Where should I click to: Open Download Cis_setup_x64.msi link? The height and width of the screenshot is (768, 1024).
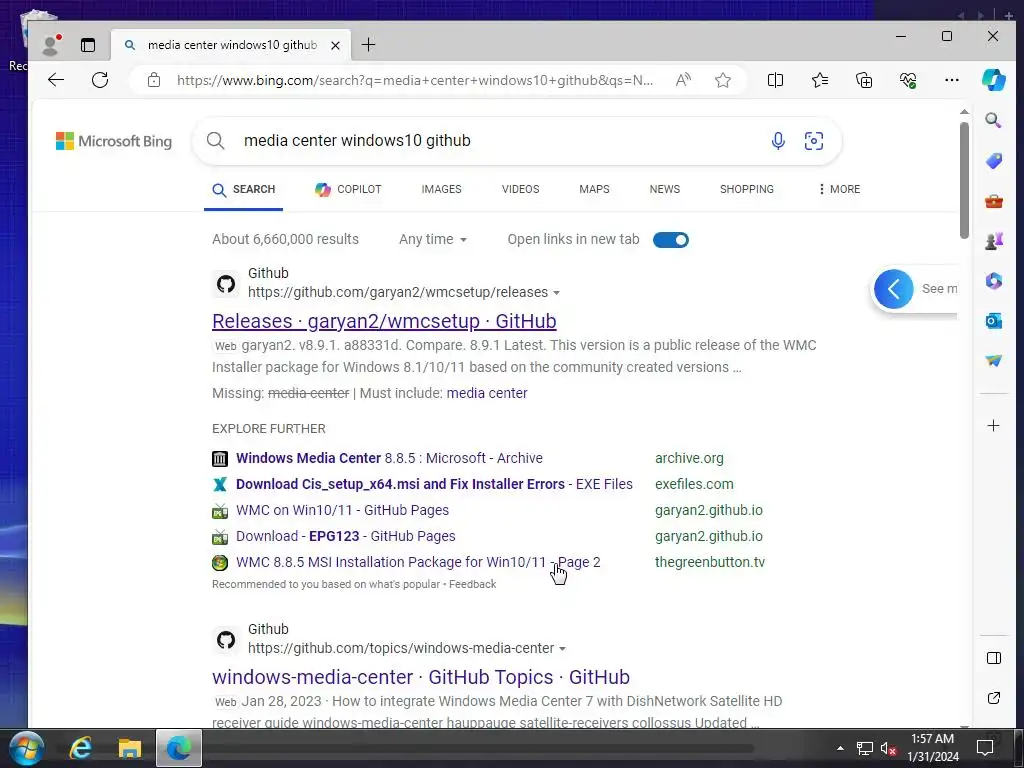(x=434, y=485)
